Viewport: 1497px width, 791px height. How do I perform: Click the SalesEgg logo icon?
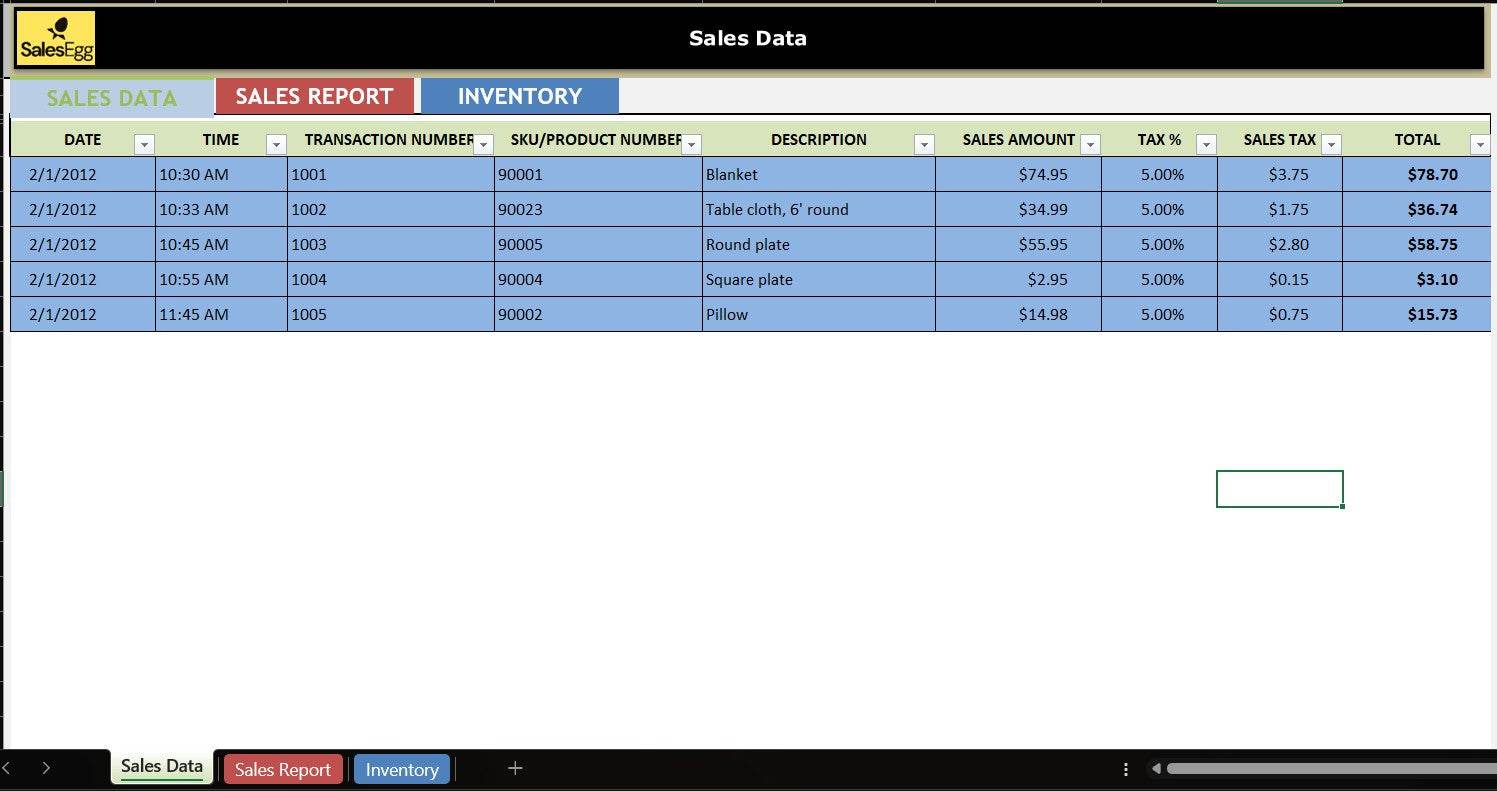pos(56,39)
